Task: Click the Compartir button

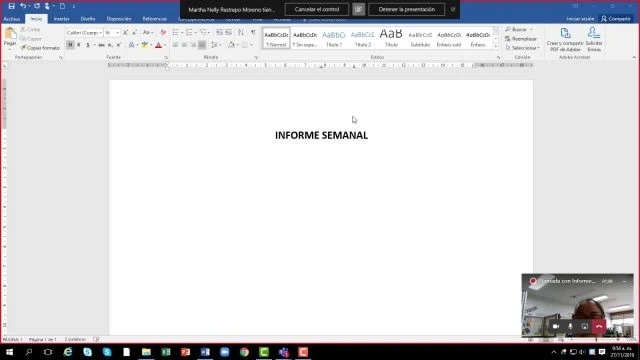Action: tap(616, 19)
